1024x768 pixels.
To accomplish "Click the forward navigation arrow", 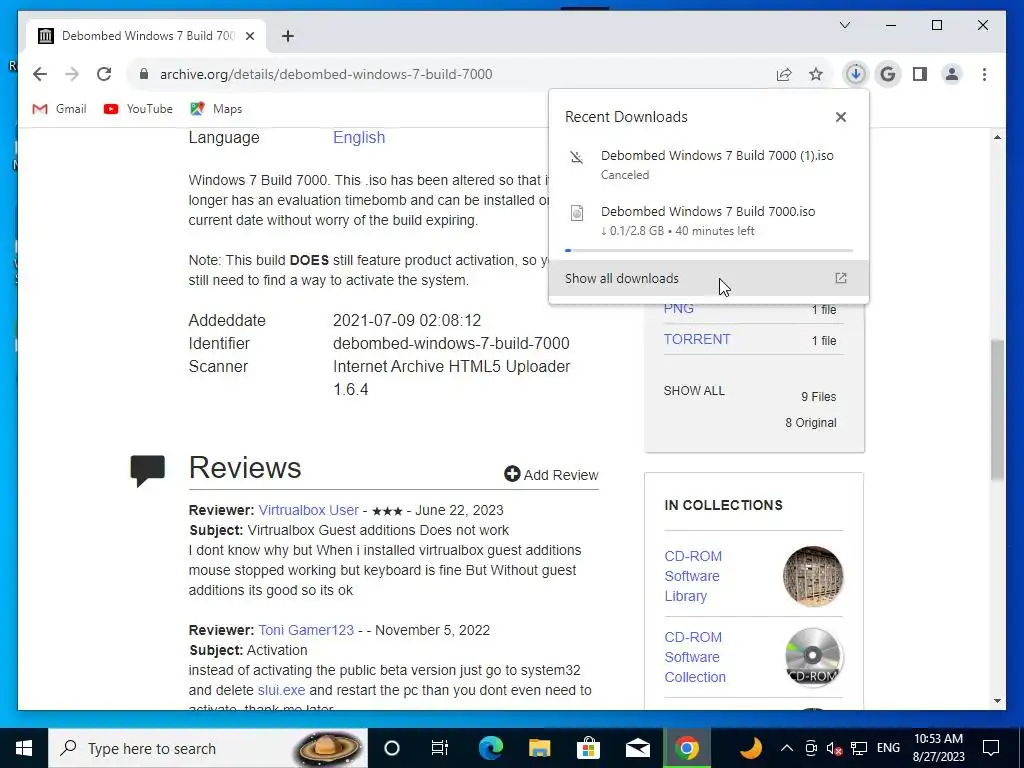I will click(72, 74).
